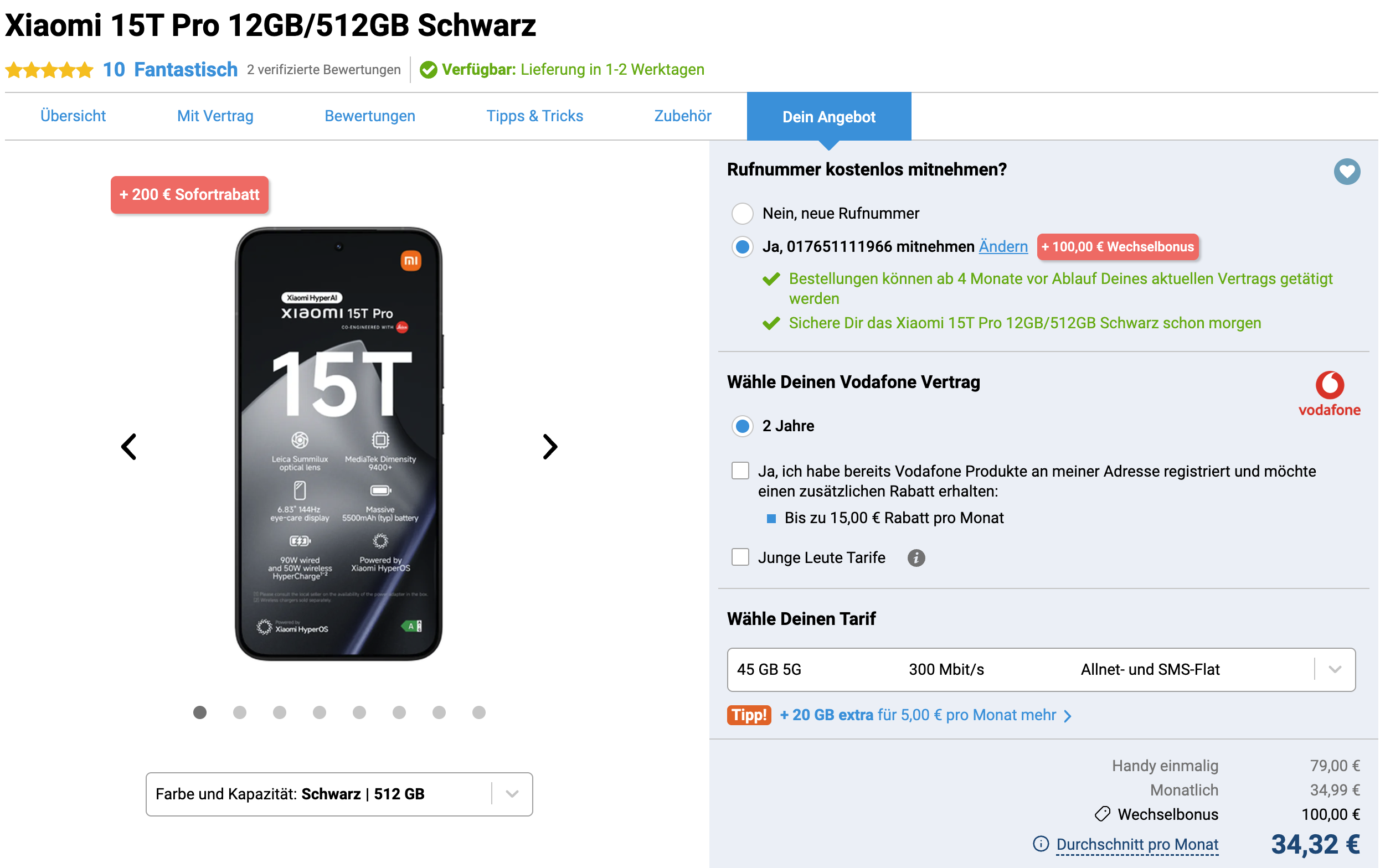Select the '2 Jahre' contract radio button
1380x868 pixels.
pyautogui.click(x=742, y=426)
